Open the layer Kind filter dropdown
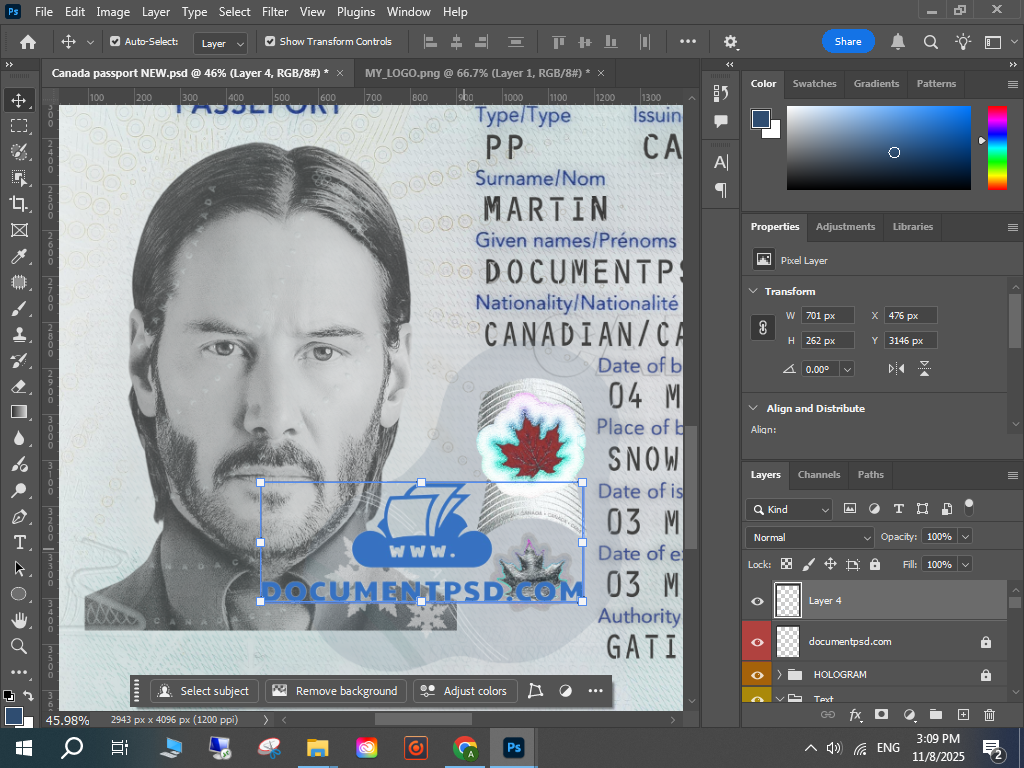Viewport: 1024px width, 768px height. pos(789,509)
